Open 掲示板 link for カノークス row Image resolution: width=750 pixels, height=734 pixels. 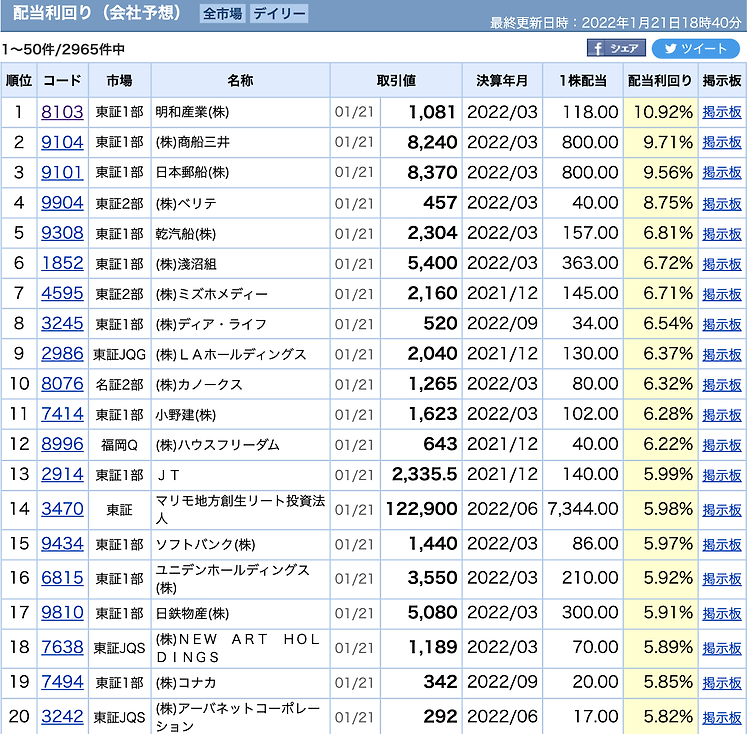coord(722,384)
